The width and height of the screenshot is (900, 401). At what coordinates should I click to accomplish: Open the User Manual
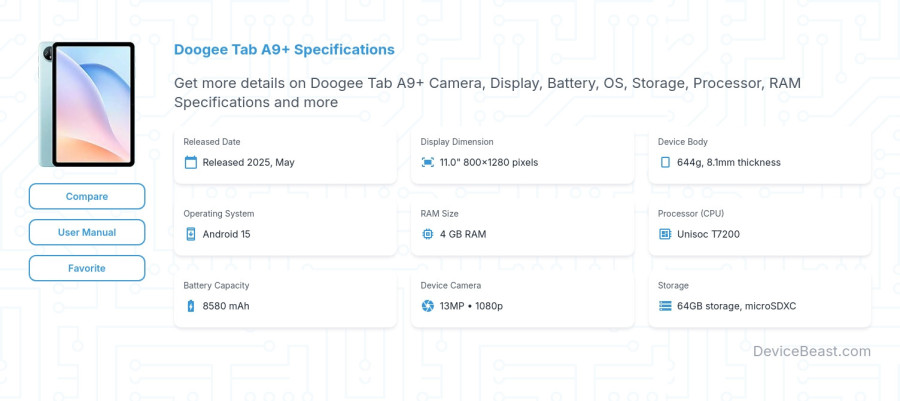[87, 232]
